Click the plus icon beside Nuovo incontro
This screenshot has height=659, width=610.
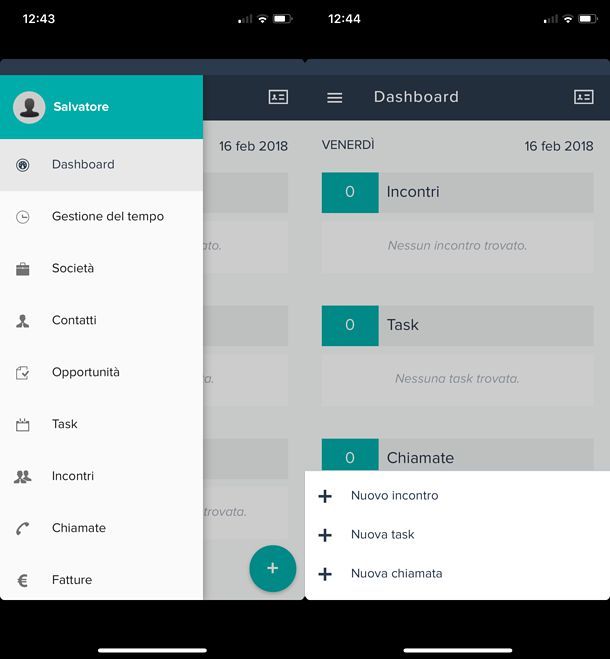click(325, 496)
